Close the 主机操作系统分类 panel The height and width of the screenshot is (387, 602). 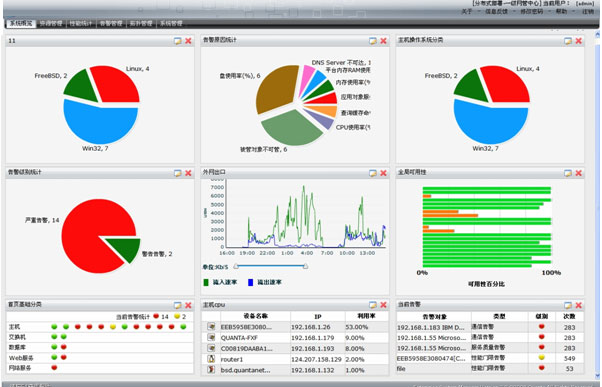click(x=578, y=41)
